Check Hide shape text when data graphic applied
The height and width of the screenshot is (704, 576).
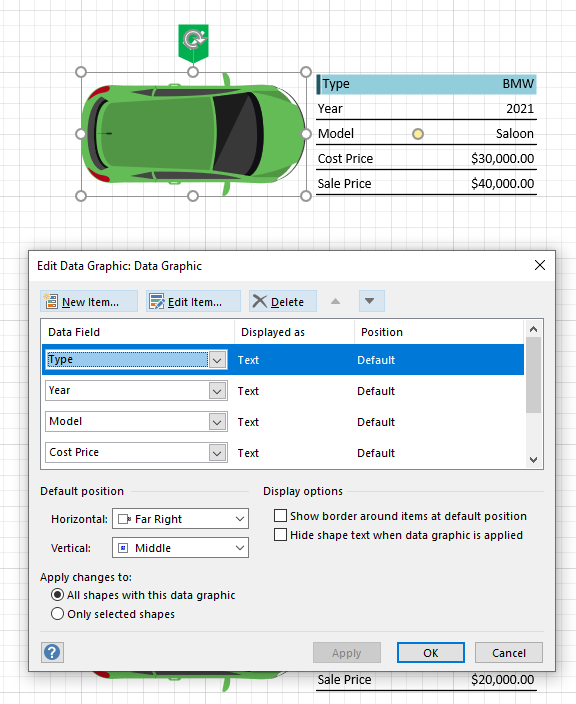coord(280,534)
